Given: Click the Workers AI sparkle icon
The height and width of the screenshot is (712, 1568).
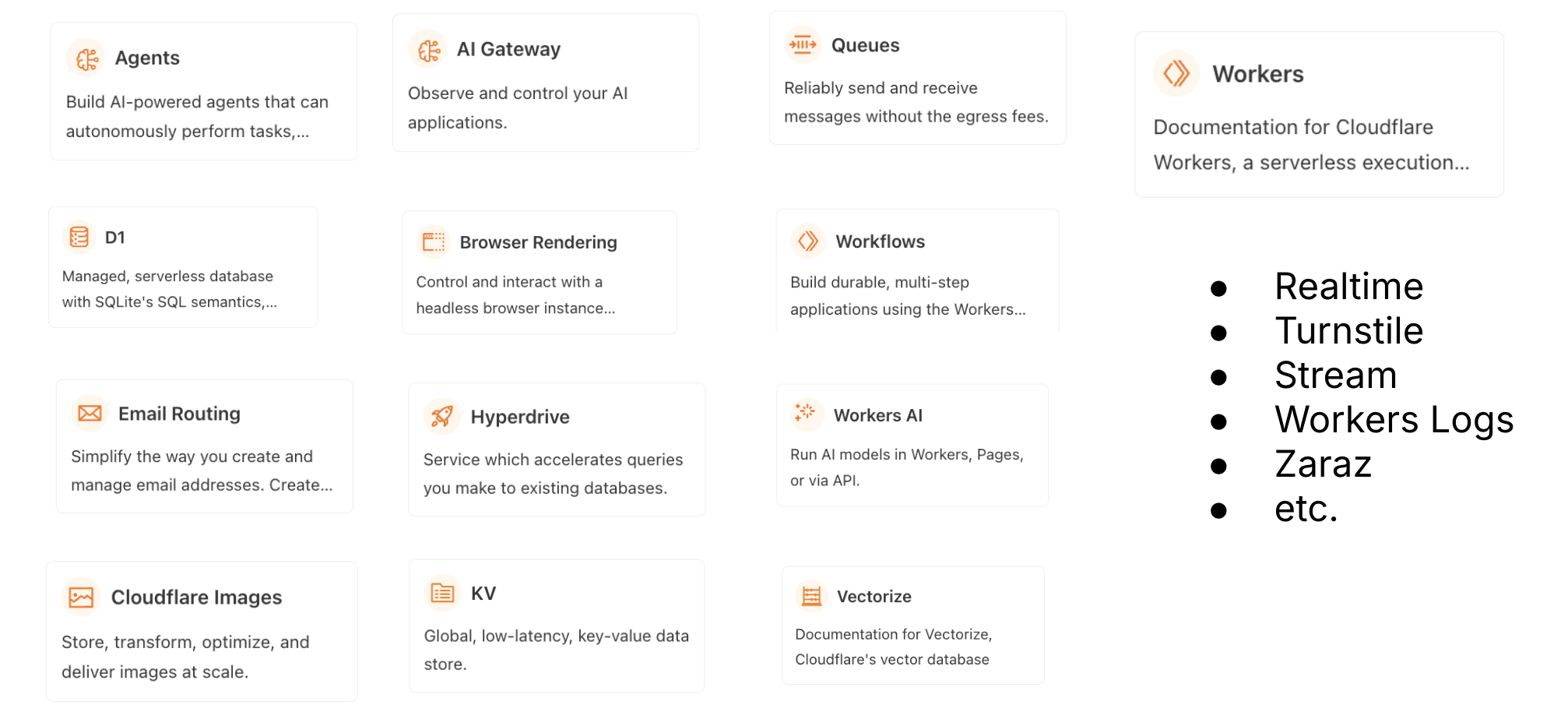Looking at the screenshot, I should click(x=806, y=413).
